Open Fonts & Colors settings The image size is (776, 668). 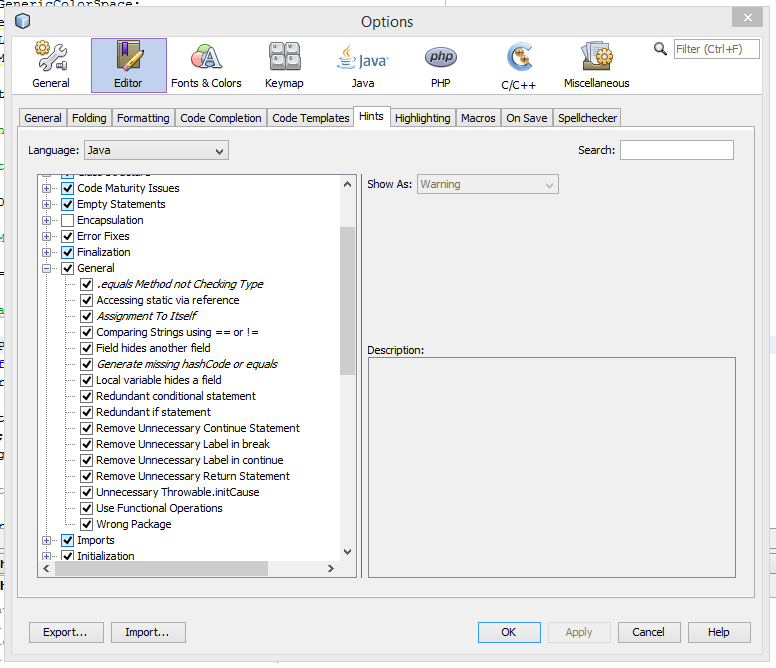pyautogui.click(x=206, y=65)
